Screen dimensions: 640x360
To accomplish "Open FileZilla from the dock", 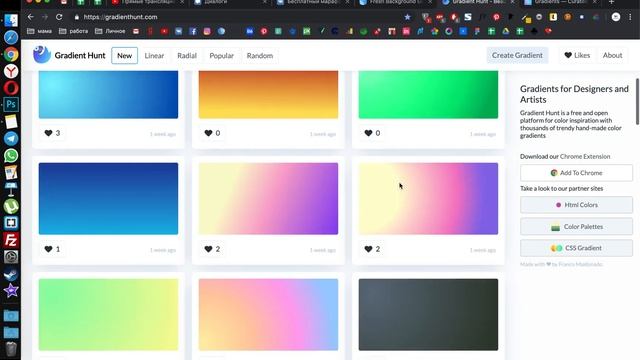I will [x=11, y=240].
